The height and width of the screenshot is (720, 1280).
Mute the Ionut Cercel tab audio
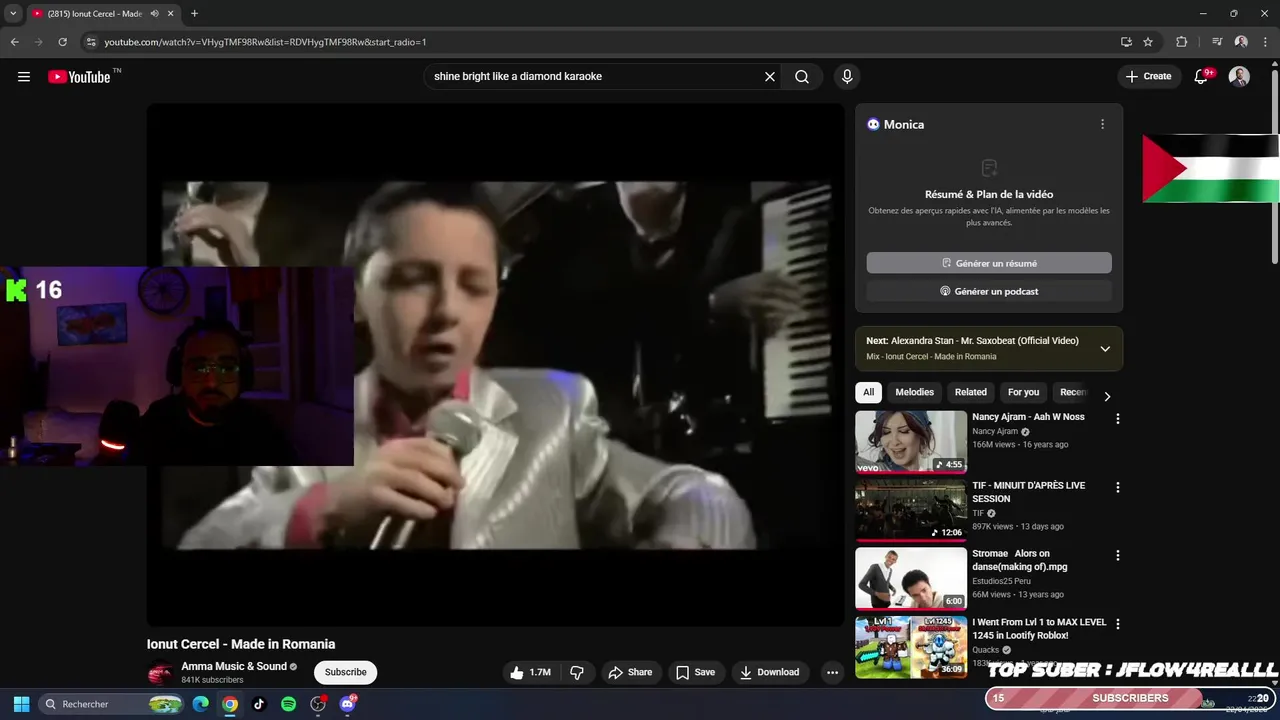[155, 14]
